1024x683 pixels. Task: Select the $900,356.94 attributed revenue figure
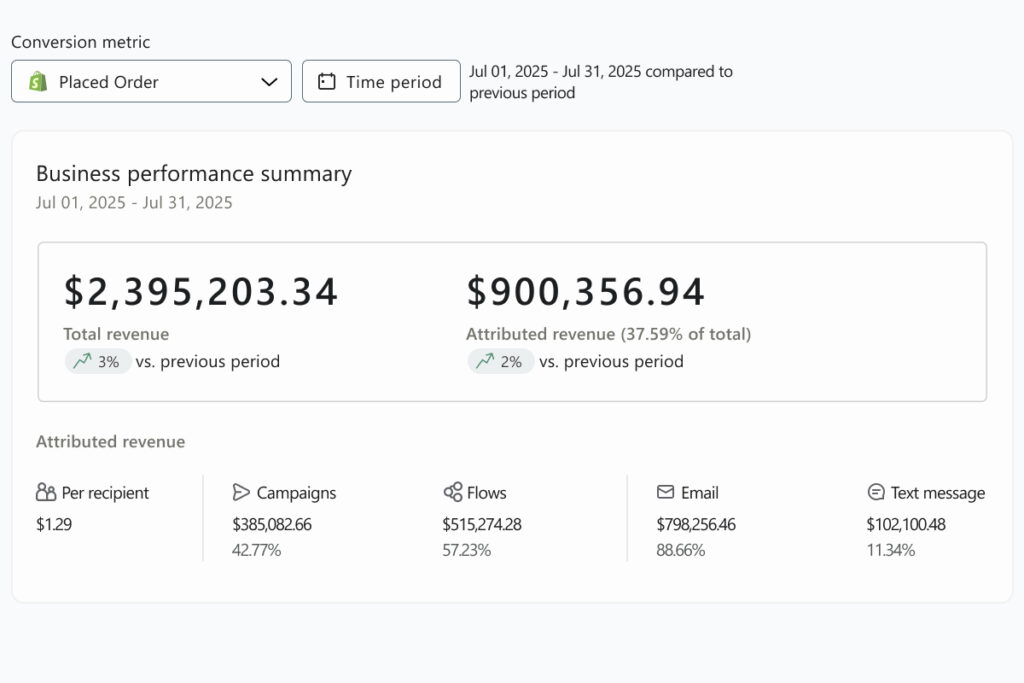tap(586, 291)
